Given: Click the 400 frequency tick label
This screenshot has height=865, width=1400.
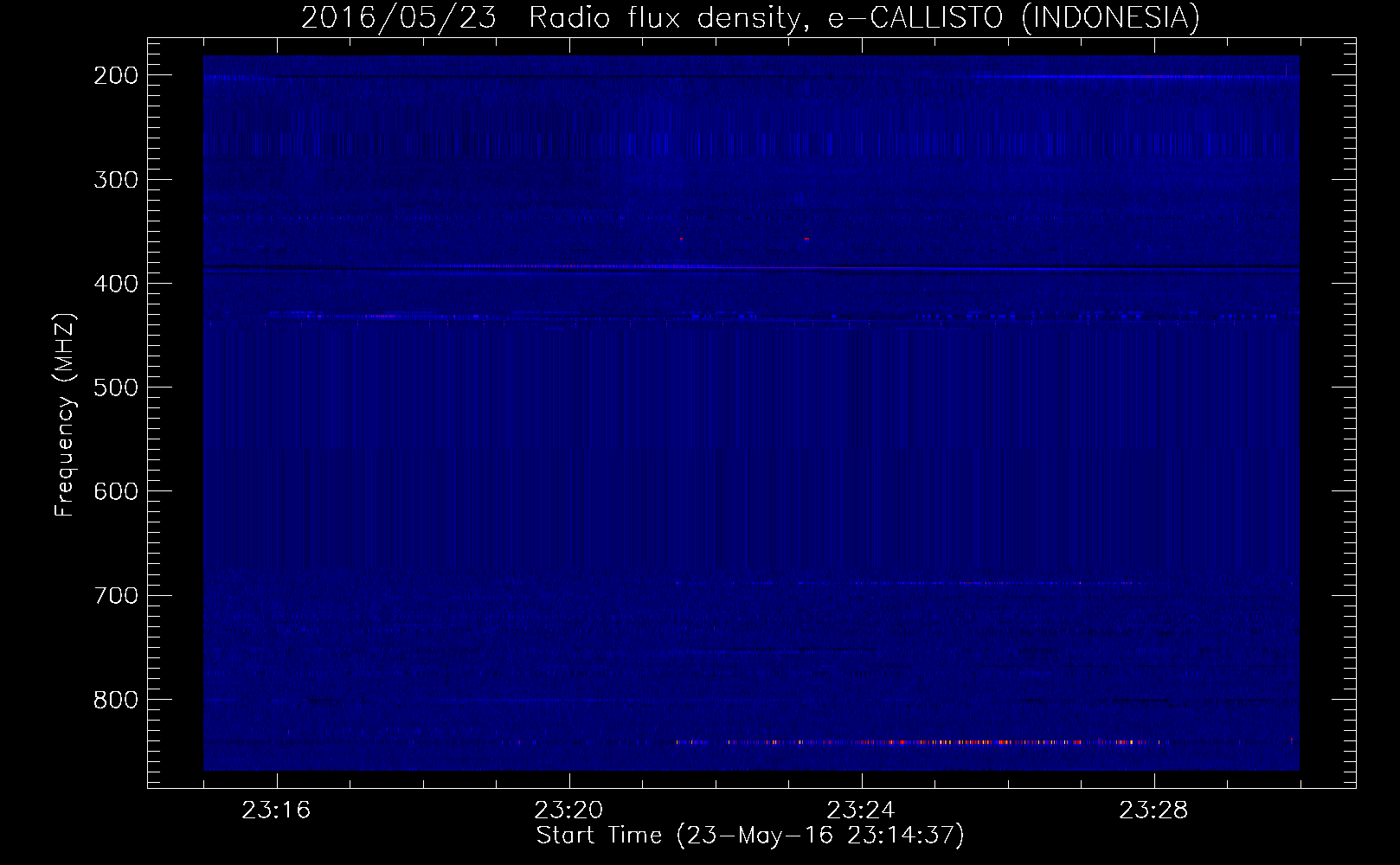Looking at the screenshot, I should pos(115,283).
